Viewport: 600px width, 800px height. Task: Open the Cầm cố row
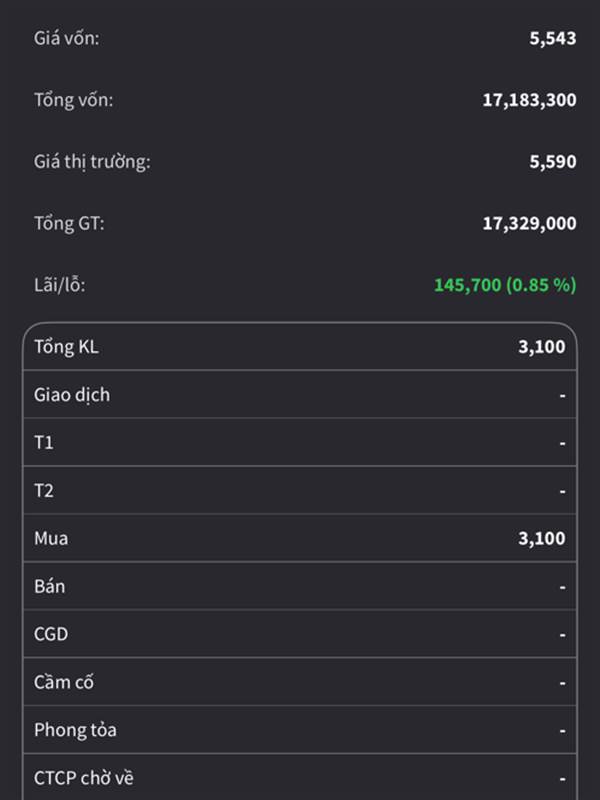click(x=300, y=683)
